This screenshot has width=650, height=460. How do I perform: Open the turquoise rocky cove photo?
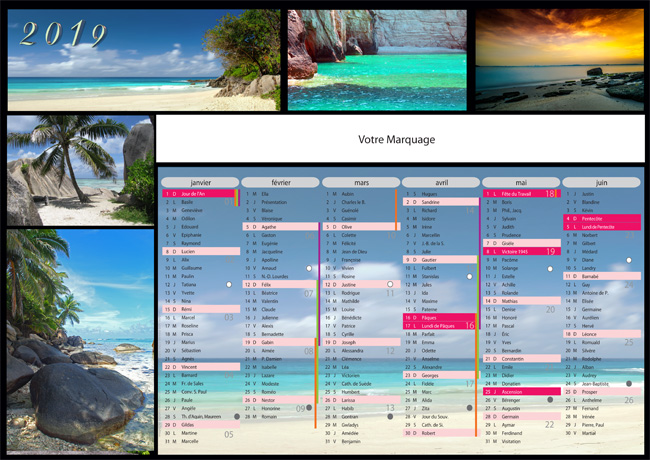coord(377,59)
